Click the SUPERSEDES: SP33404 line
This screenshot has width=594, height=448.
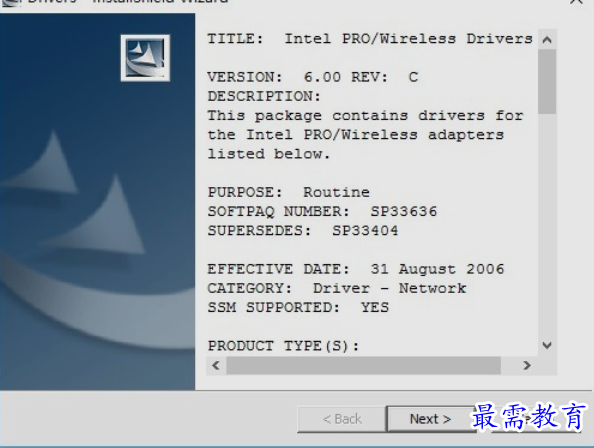(303, 231)
